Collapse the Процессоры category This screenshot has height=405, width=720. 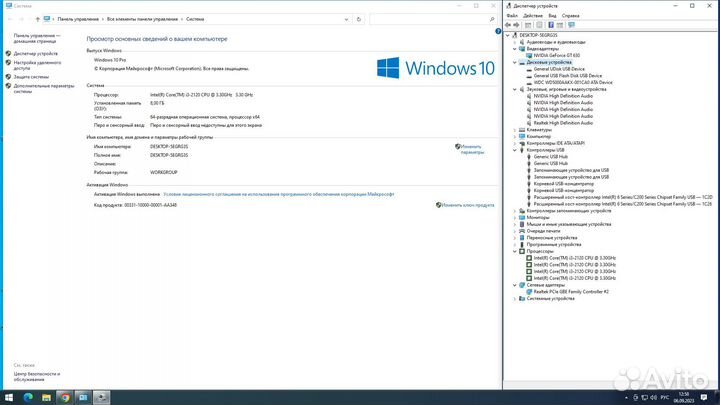click(515, 251)
